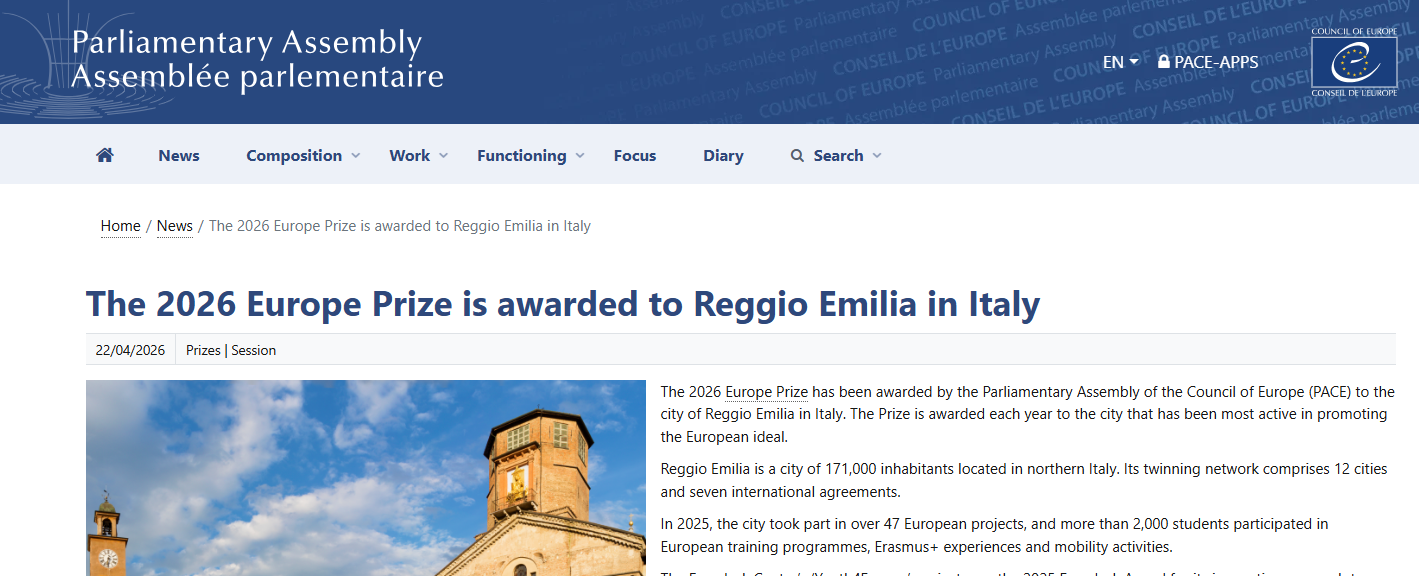The height and width of the screenshot is (576, 1419).
Task: Select the Focus menu item
Action: coord(635,156)
